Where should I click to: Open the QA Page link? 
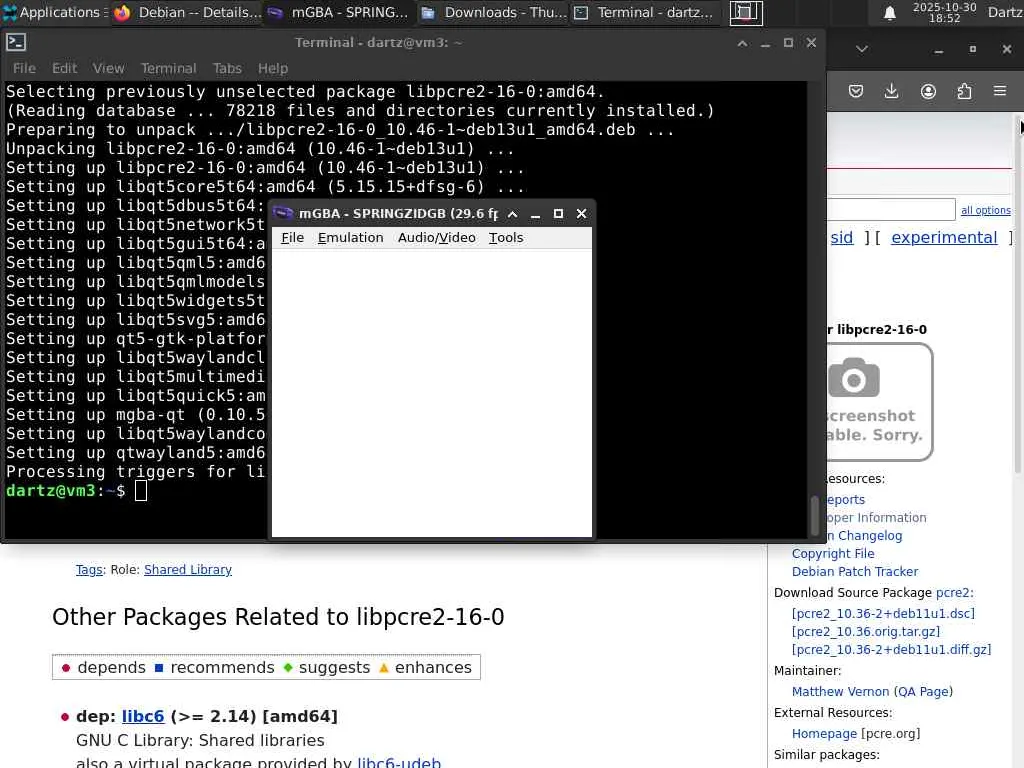click(x=923, y=692)
